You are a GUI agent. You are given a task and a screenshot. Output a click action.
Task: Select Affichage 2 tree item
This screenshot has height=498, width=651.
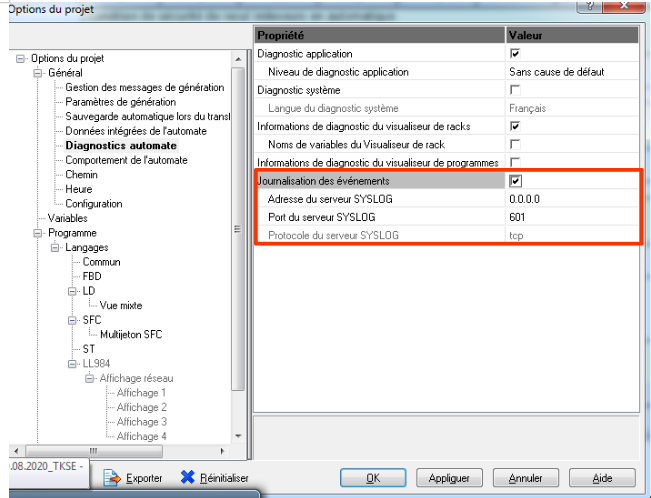click(142, 407)
